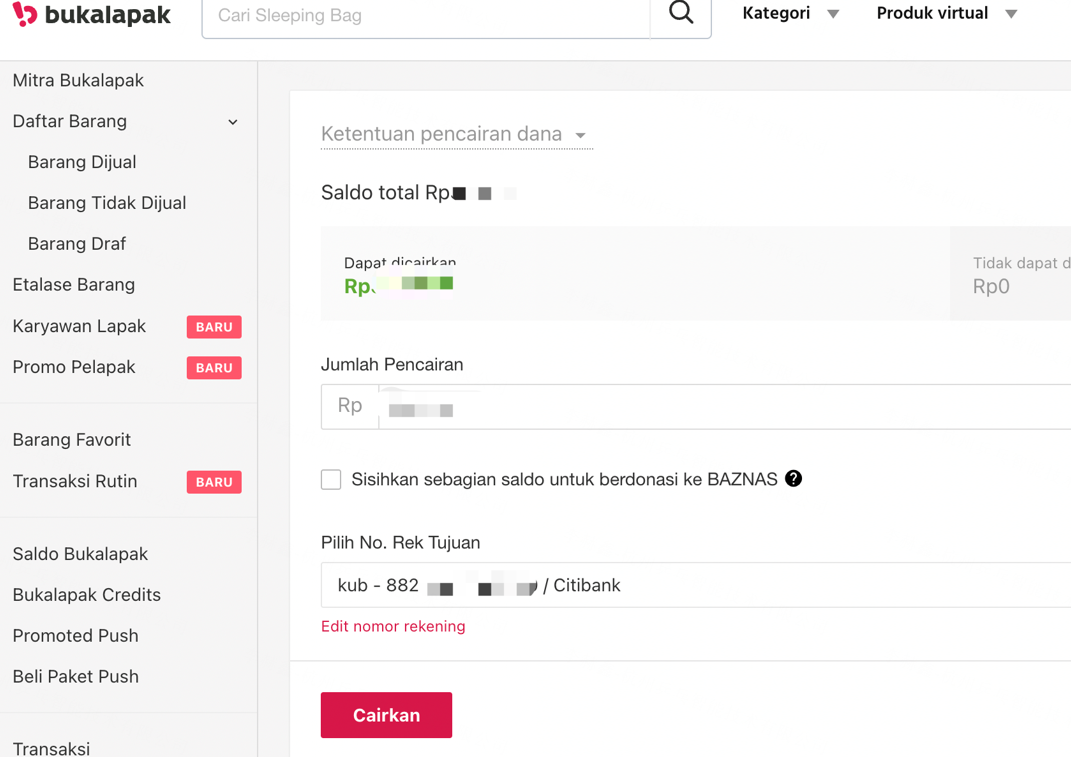Collapse the Daftar Barang chevron
Viewport: 1071px width, 757px height.
[233, 122]
